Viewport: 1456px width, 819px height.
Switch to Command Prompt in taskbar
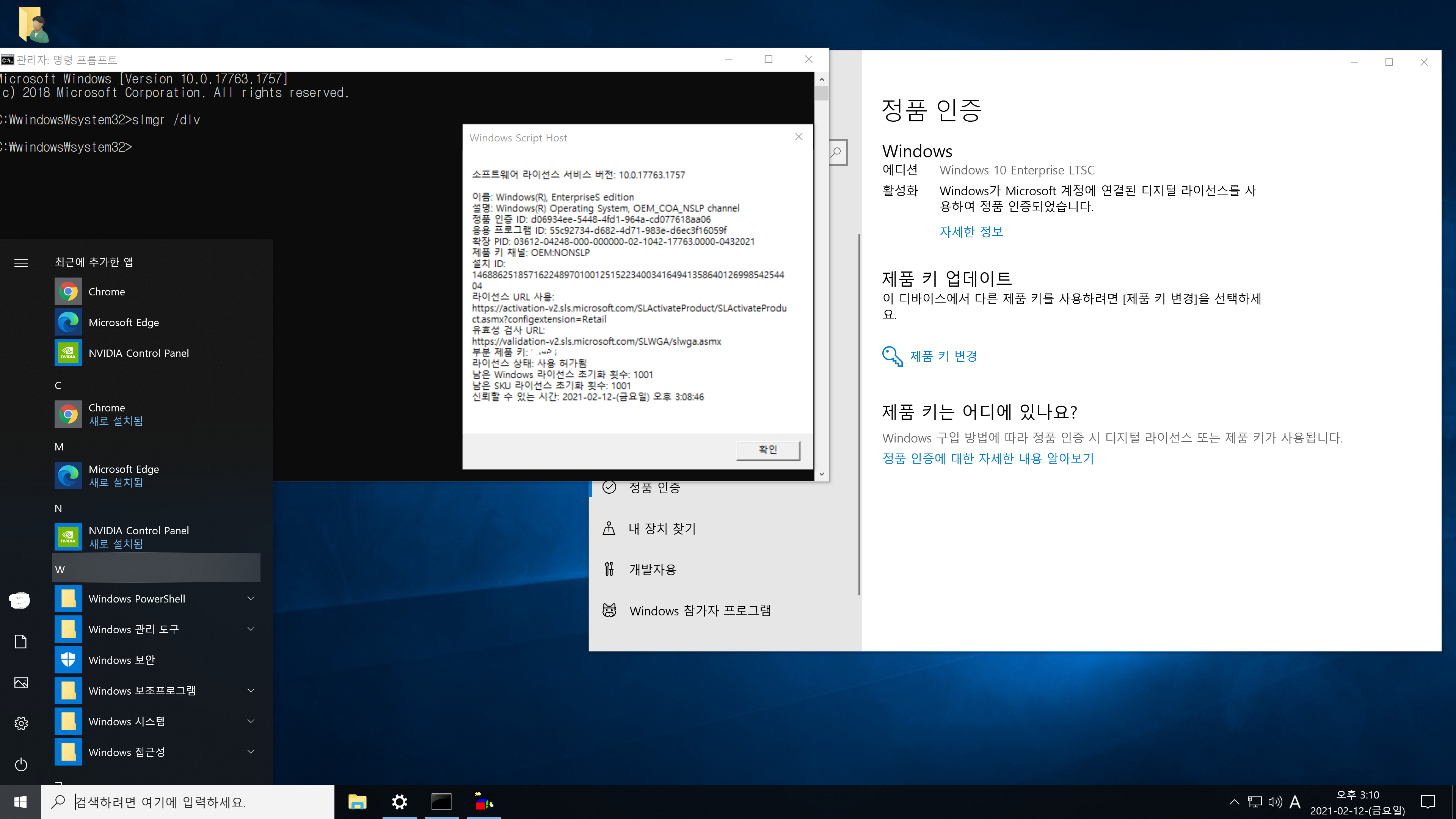[441, 802]
